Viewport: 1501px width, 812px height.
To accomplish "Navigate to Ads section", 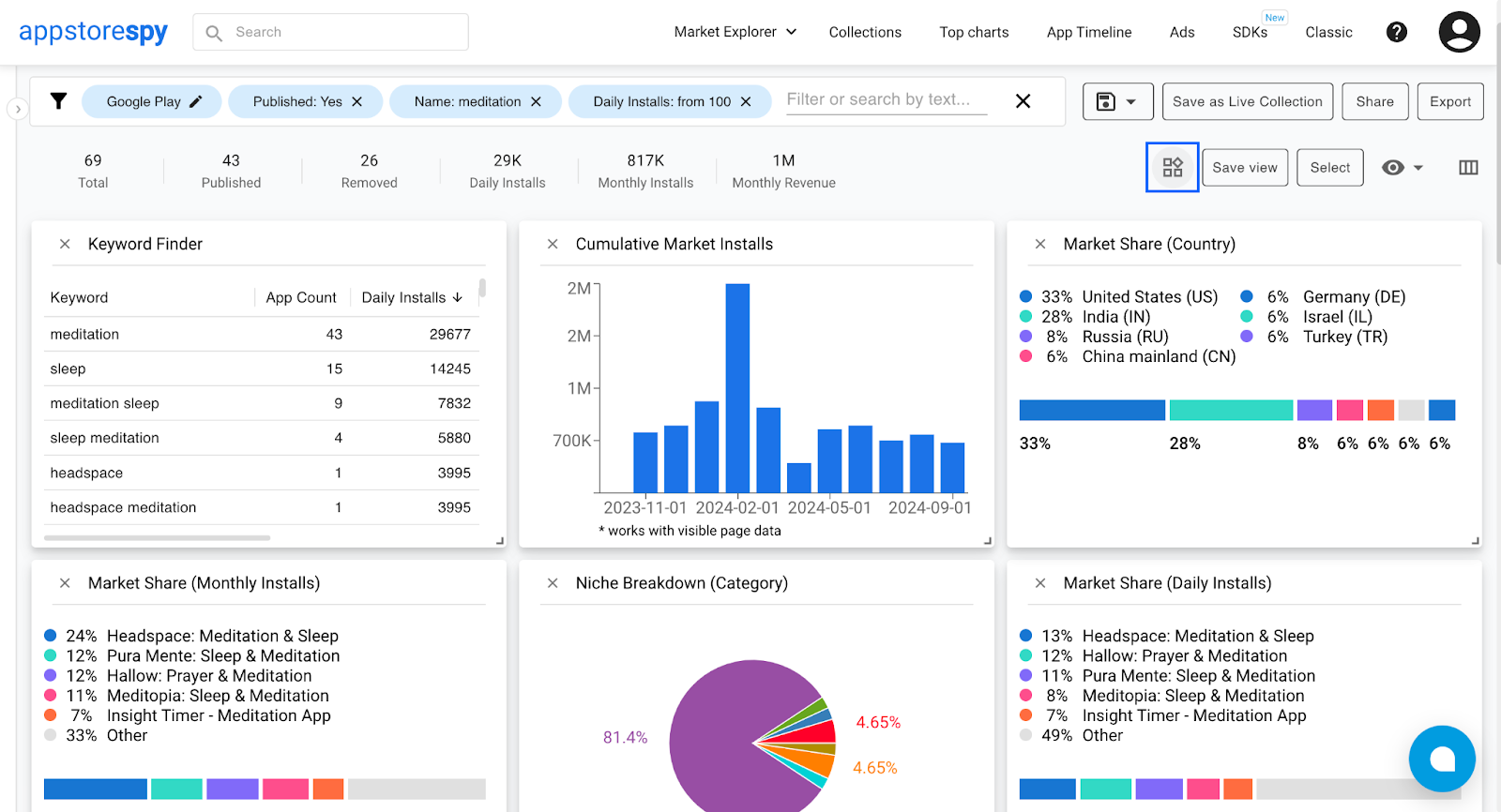I will [x=1182, y=32].
